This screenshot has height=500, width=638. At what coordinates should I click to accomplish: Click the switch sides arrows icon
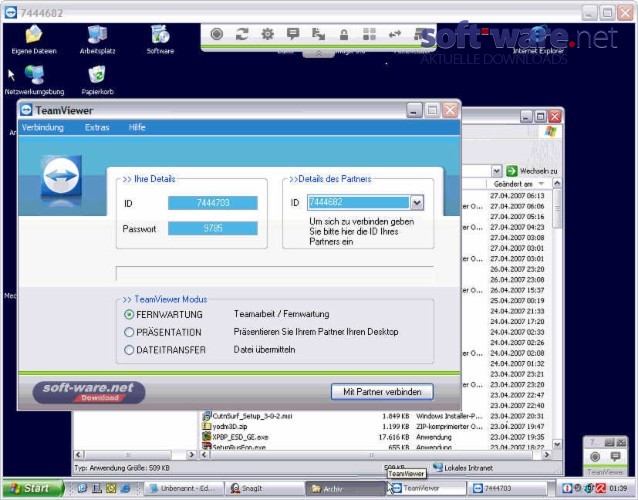point(395,34)
